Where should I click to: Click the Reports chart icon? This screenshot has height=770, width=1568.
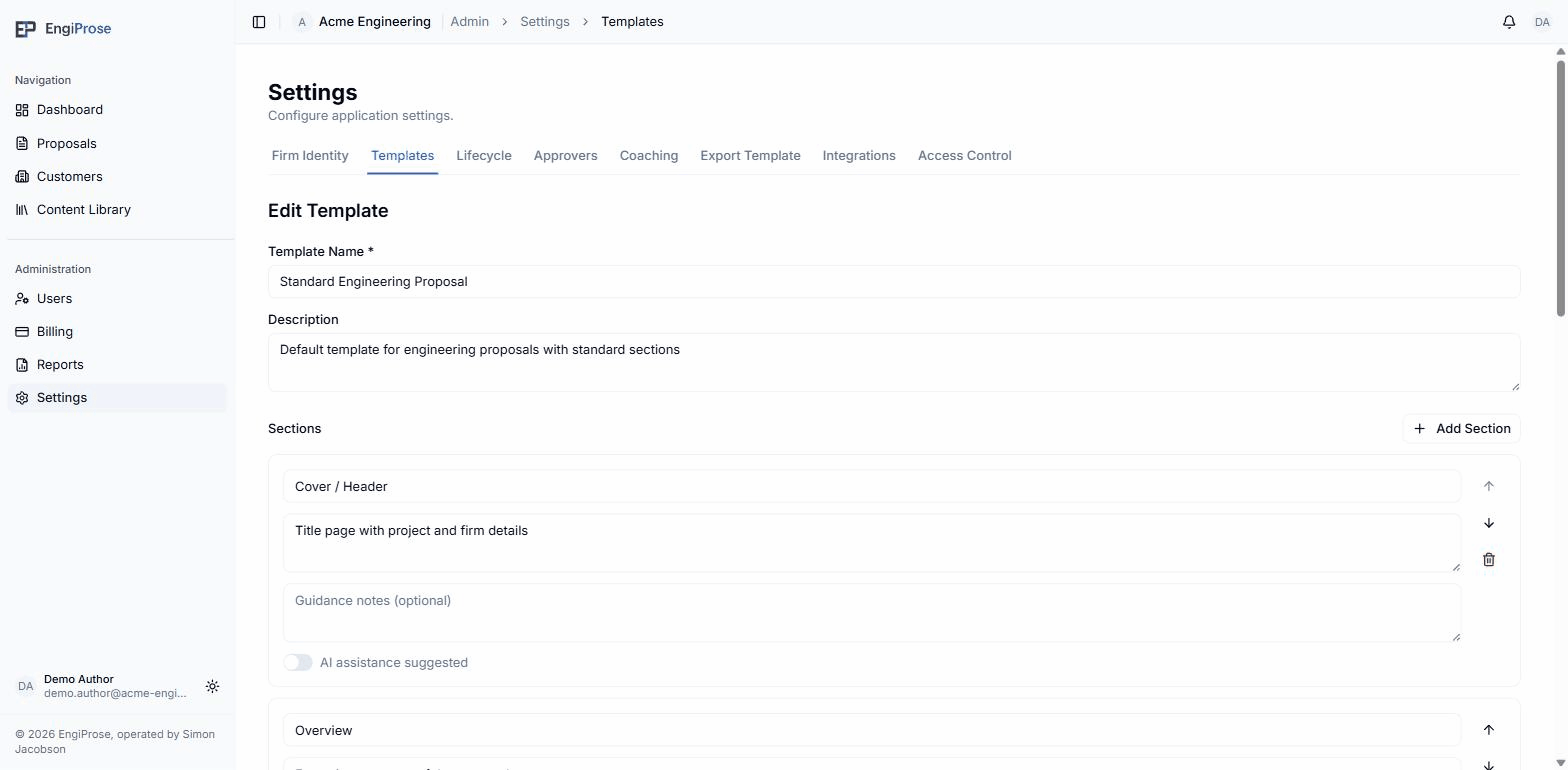22,365
